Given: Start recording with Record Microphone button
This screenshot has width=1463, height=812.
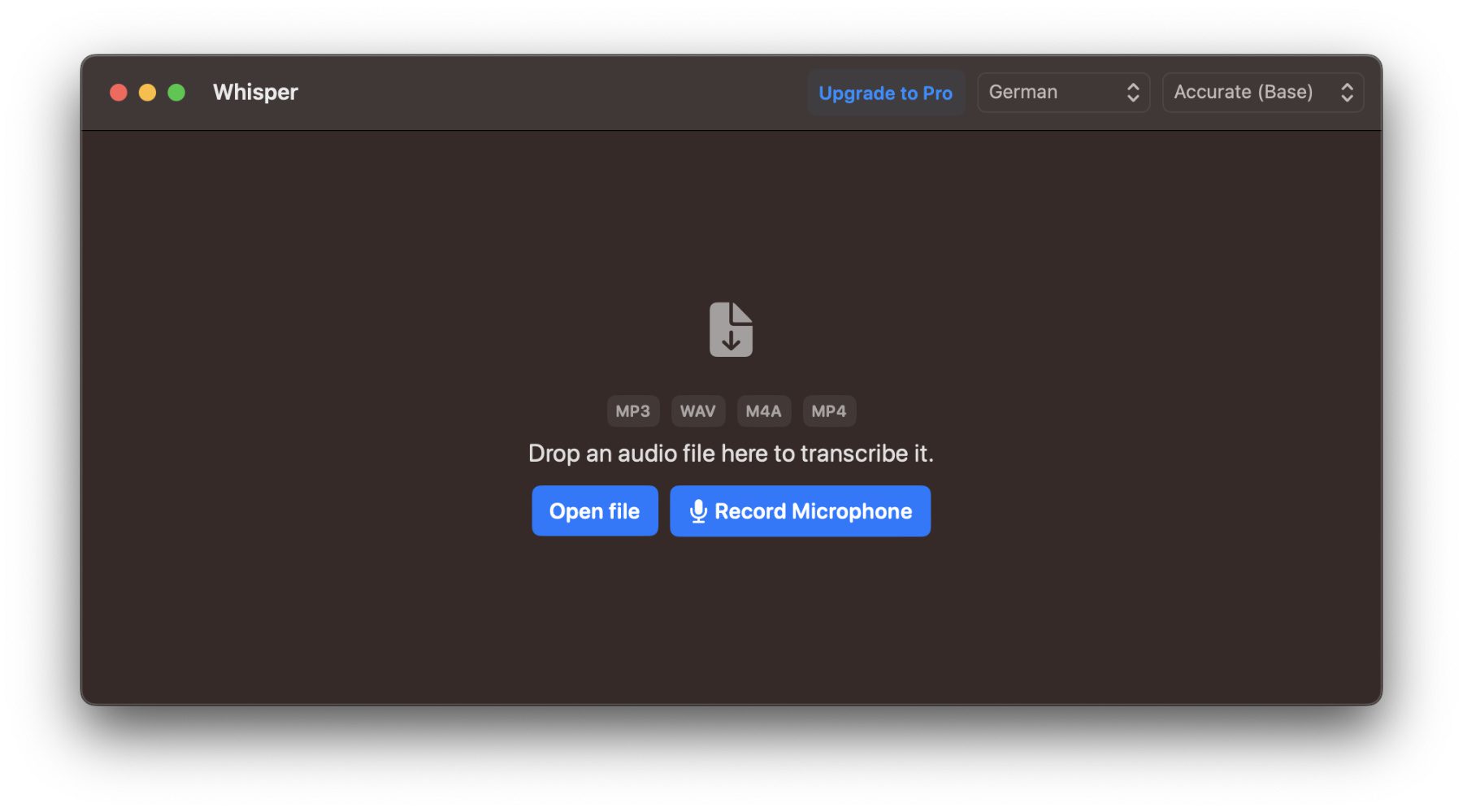Looking at the screenshot, I should click(800, 511).
